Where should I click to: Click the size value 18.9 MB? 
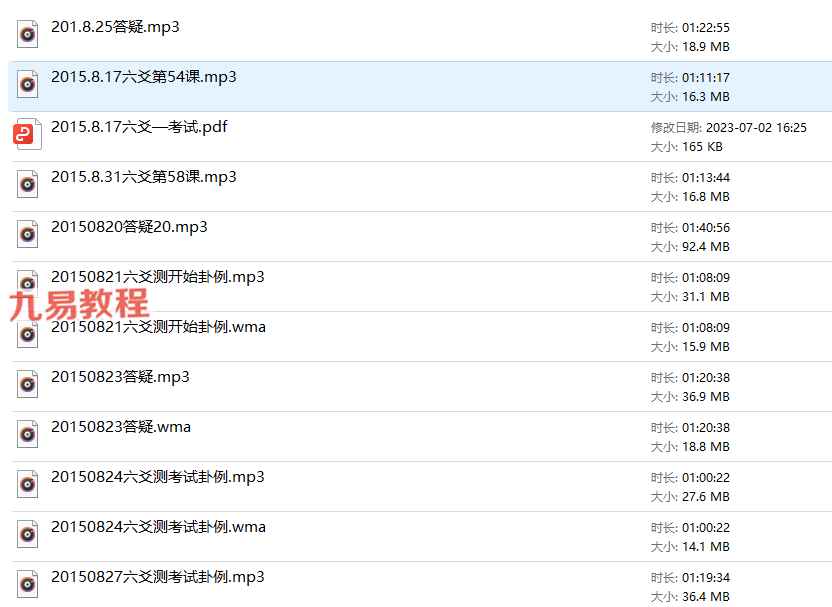[706, 47]
